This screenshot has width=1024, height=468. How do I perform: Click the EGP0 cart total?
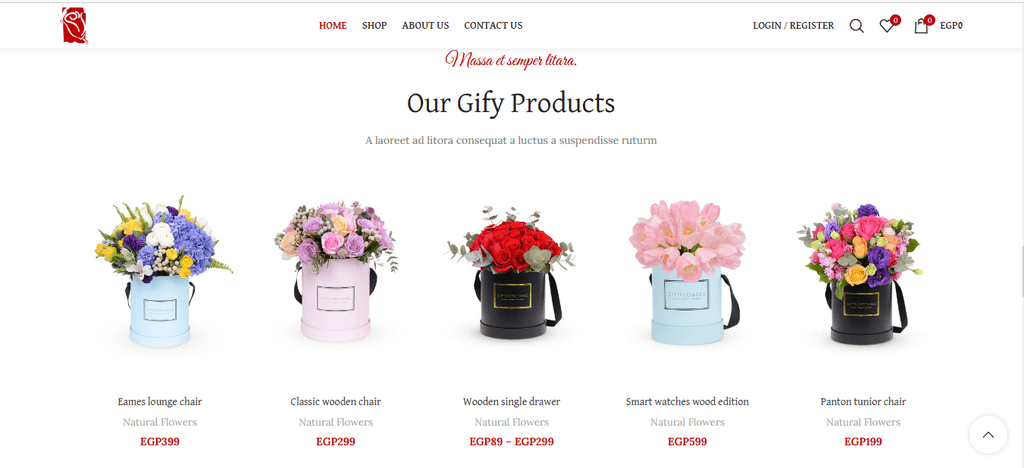pos(951,26)
